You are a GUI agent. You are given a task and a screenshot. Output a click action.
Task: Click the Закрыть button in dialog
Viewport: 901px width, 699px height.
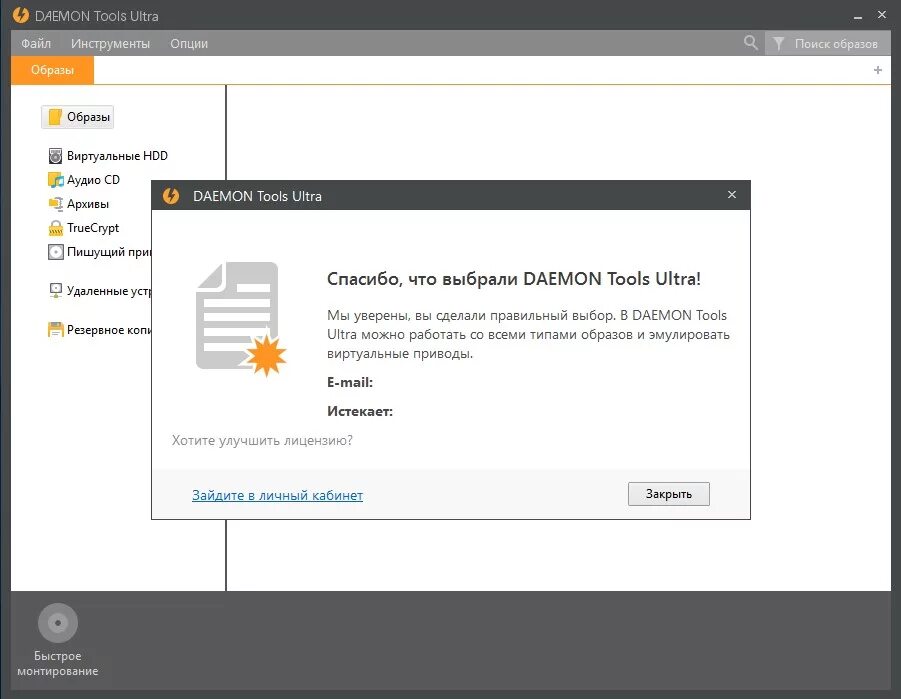click(668, 494)
